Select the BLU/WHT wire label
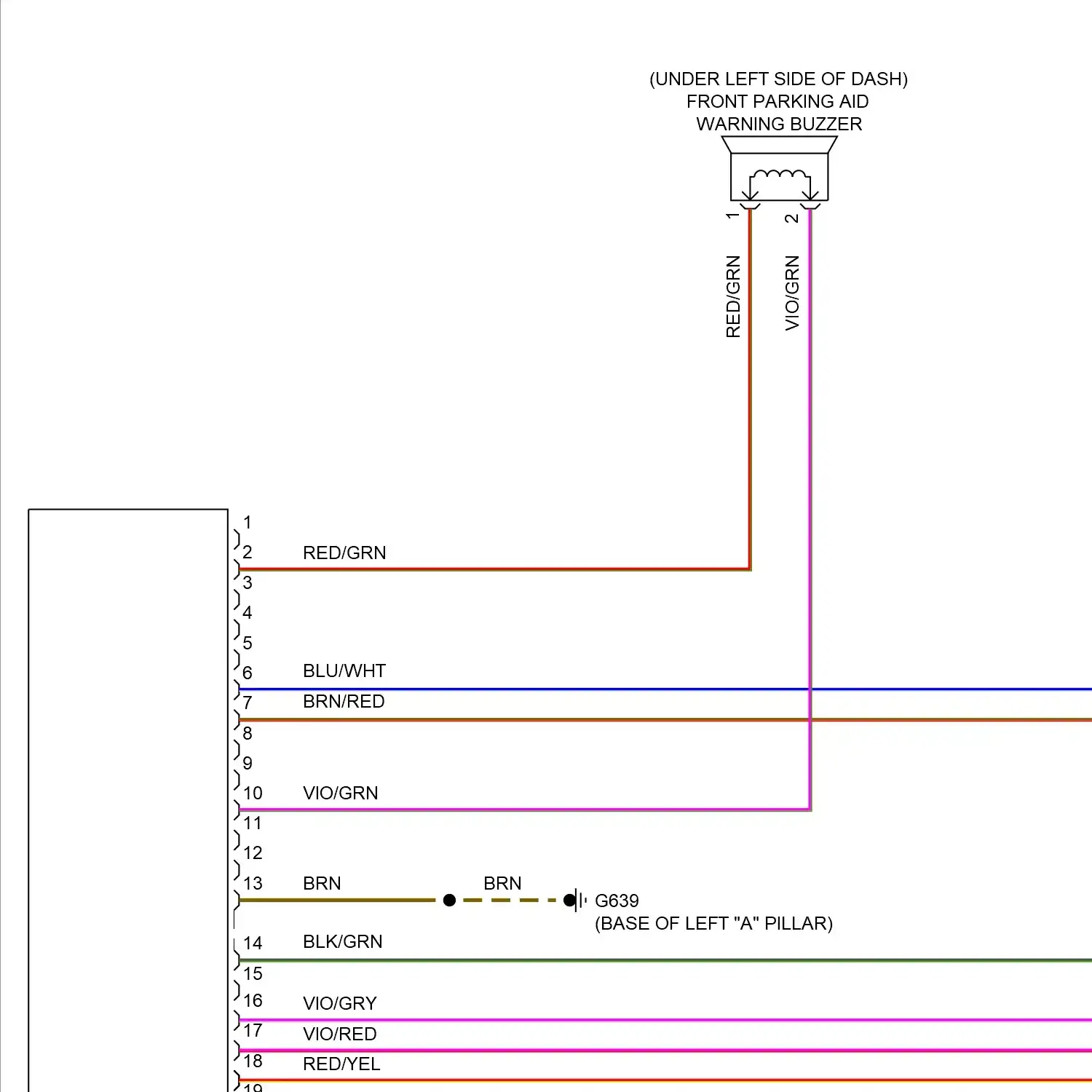This screenshot has height=1092, width=1092. click(x=344, y=670)
